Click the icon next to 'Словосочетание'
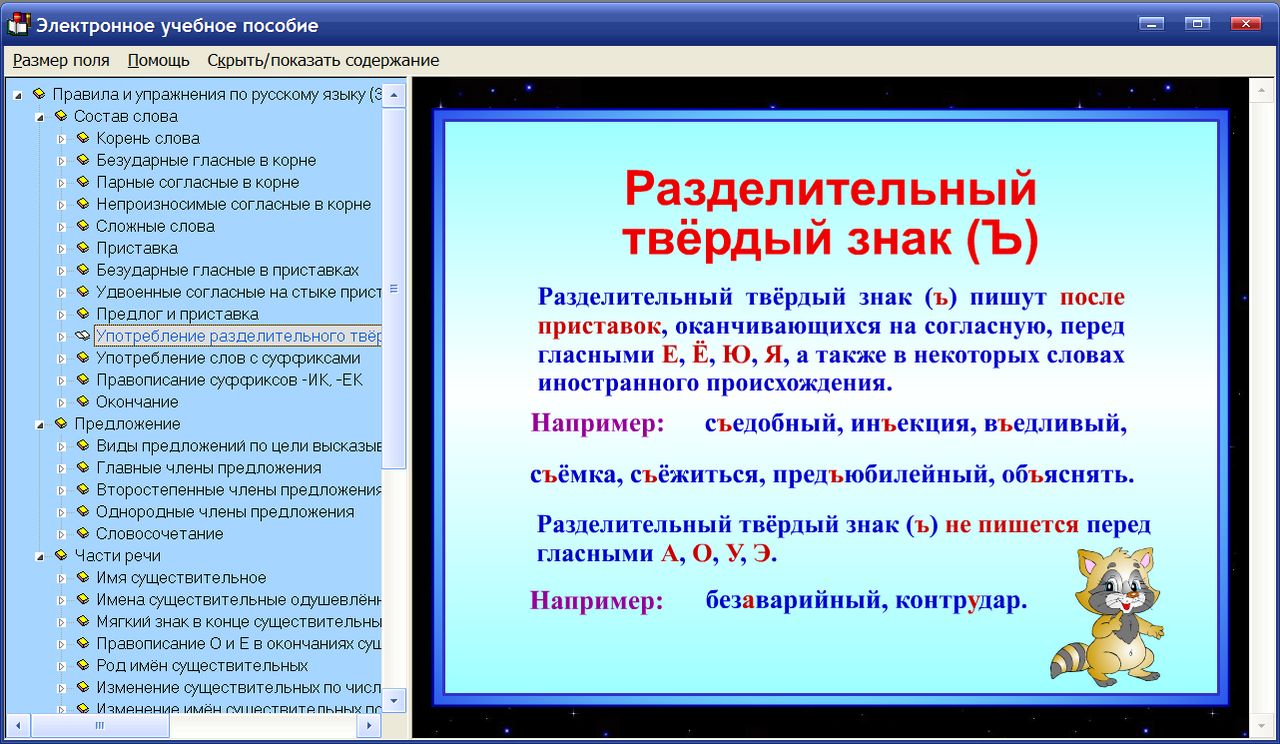This screenshot has width=1280, height=744. click(x=82, y=533)
